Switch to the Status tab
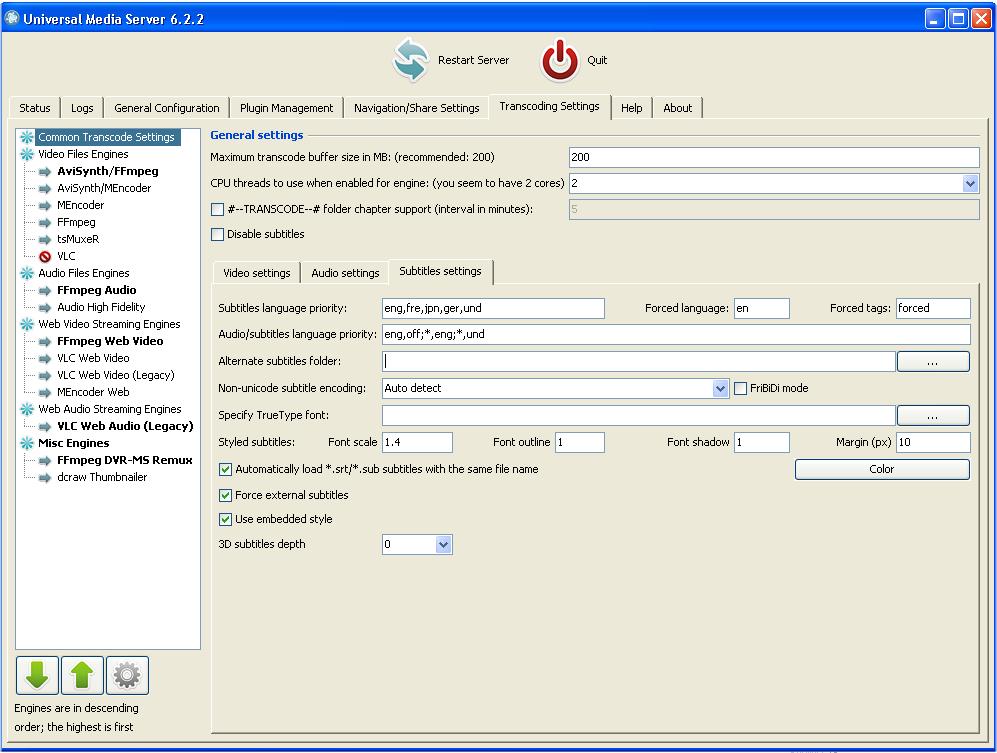Viewport: 997px width, 753px height. coord(35,108)
